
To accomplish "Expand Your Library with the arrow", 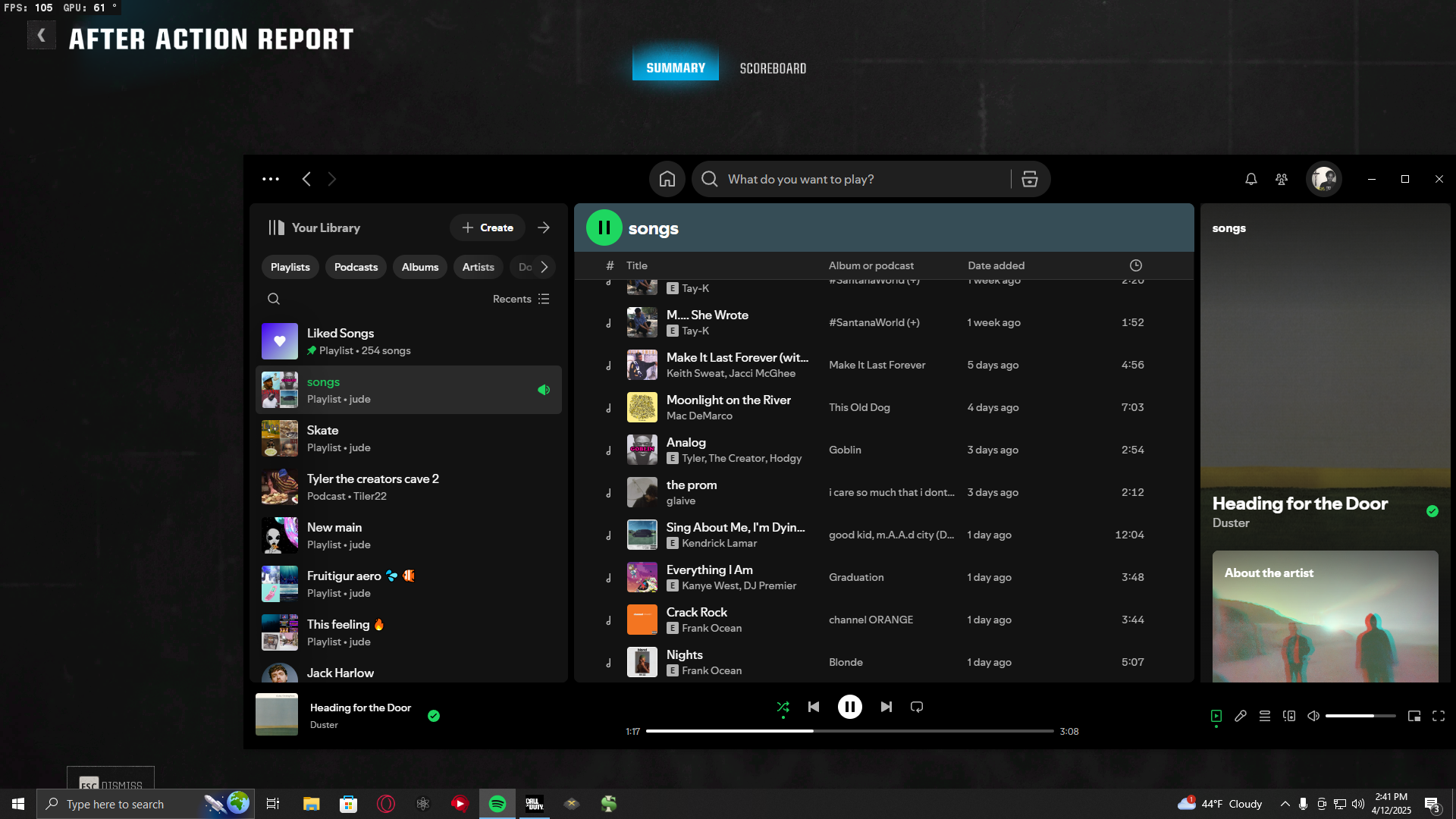I will coord(544,227).
